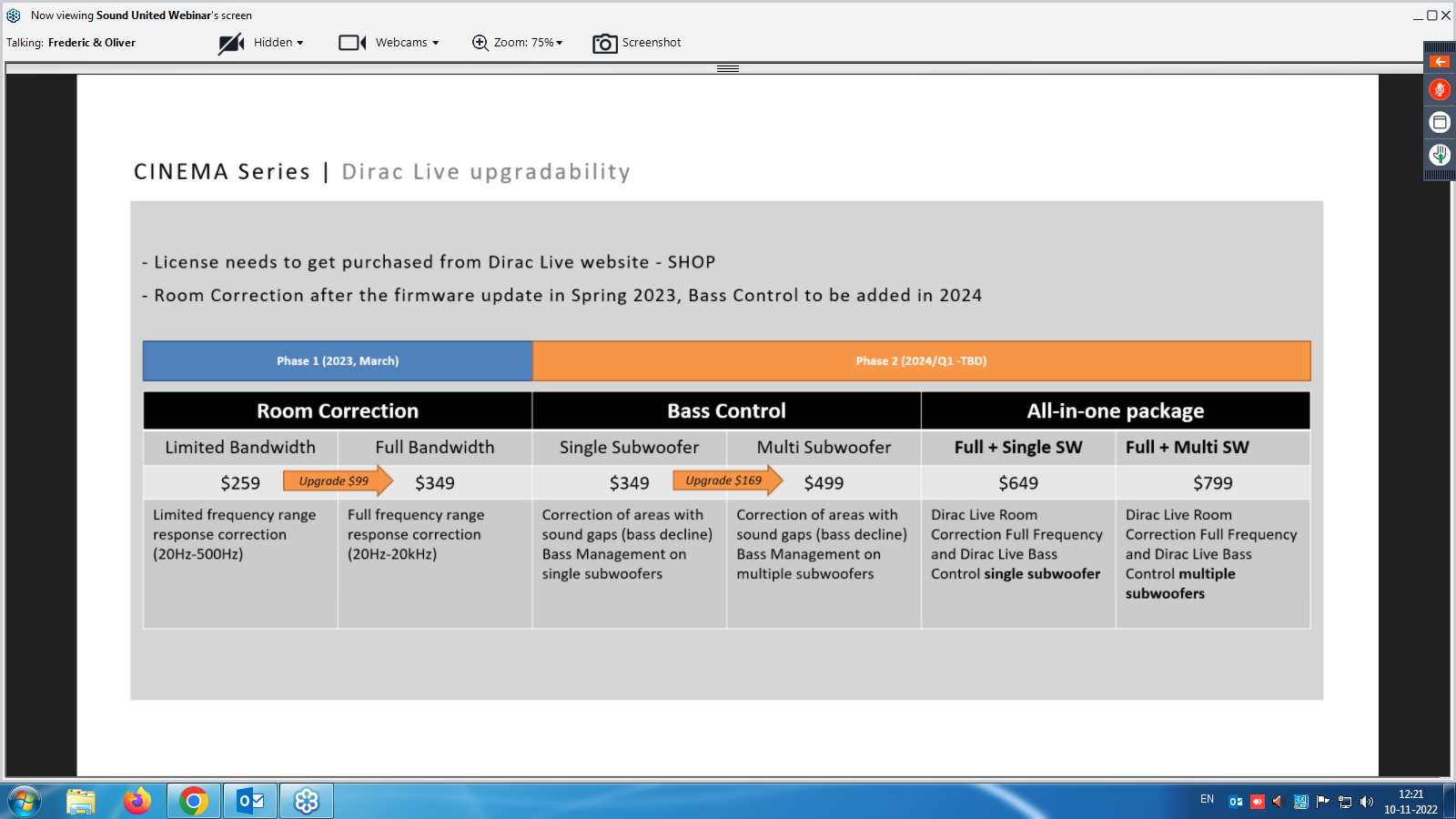Click the 'Bass Control' header
This screenshot has height=819, width=1456.
click(x=726, y=410)
